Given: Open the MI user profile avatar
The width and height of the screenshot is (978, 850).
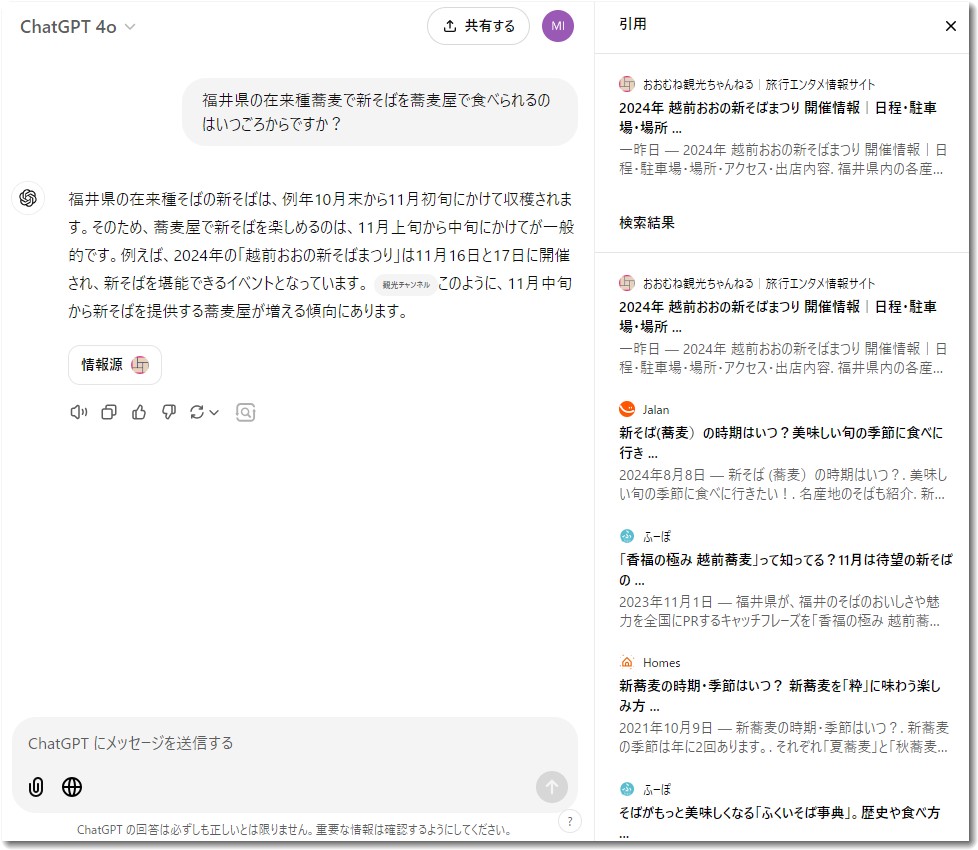Looking at the screenshot, I should (x=558, y=26).
